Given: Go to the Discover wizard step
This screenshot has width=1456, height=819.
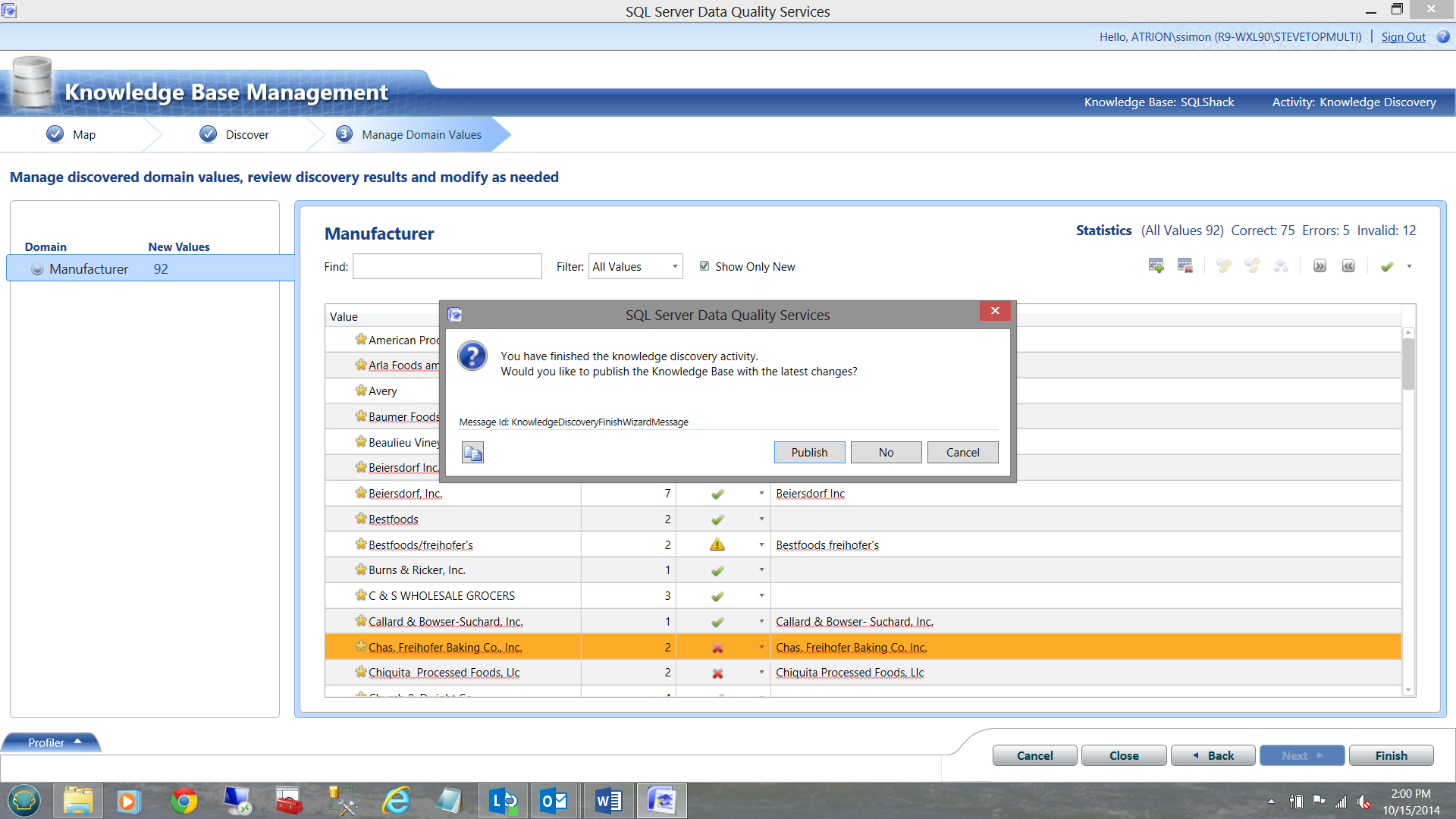Looking at the screenshot, I should click(235, 134).
